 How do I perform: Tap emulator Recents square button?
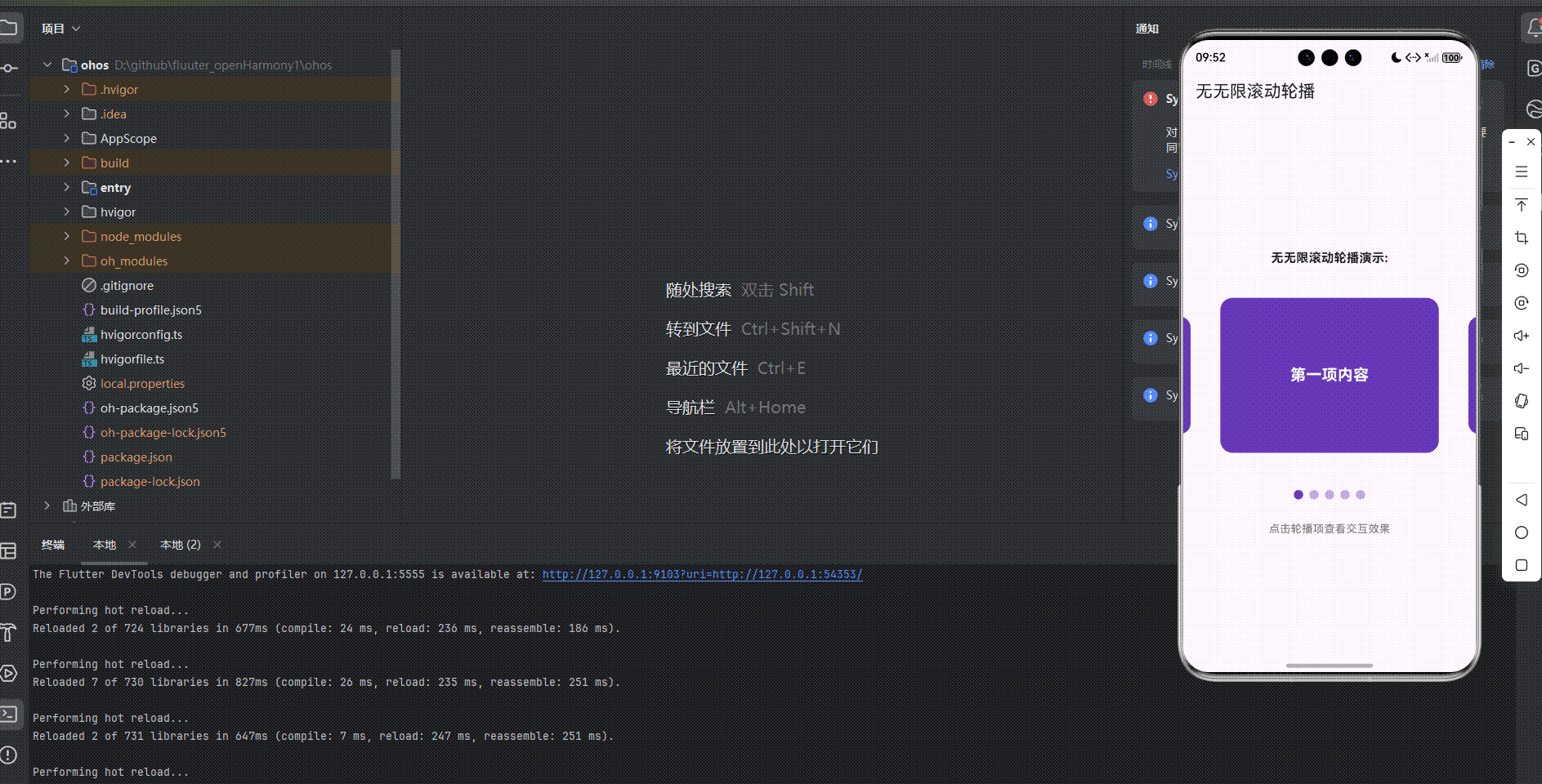click(1522, 565)
